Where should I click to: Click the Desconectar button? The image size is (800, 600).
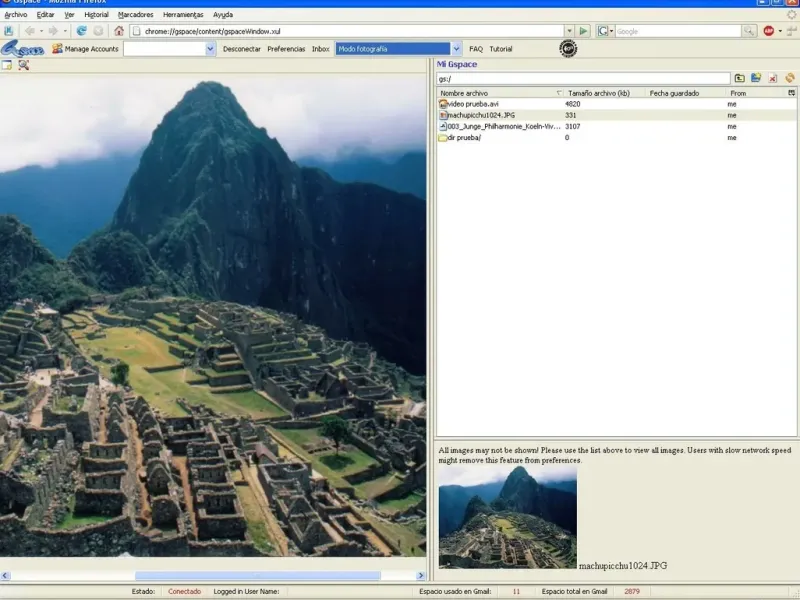[242, 48]
